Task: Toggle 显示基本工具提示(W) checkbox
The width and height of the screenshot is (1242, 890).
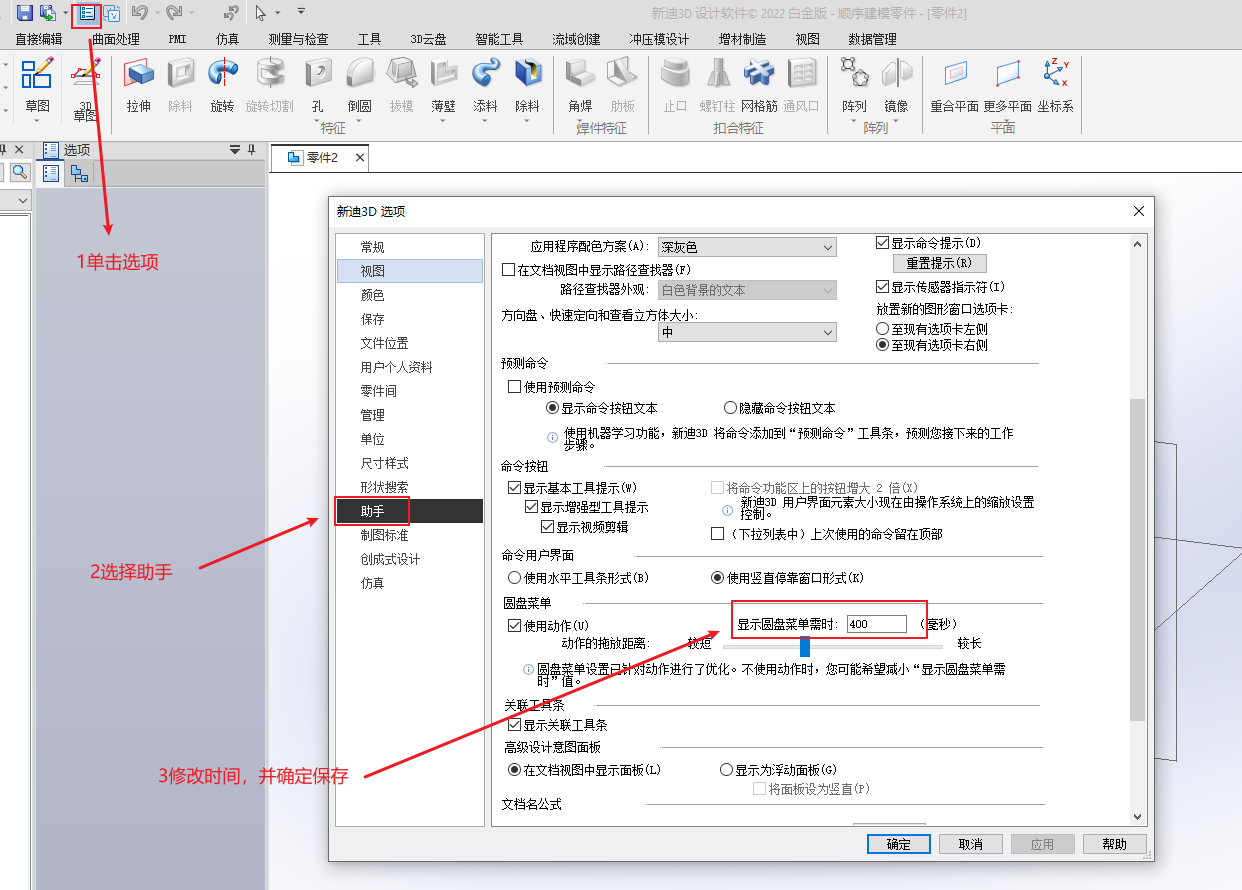Action: 515,488
